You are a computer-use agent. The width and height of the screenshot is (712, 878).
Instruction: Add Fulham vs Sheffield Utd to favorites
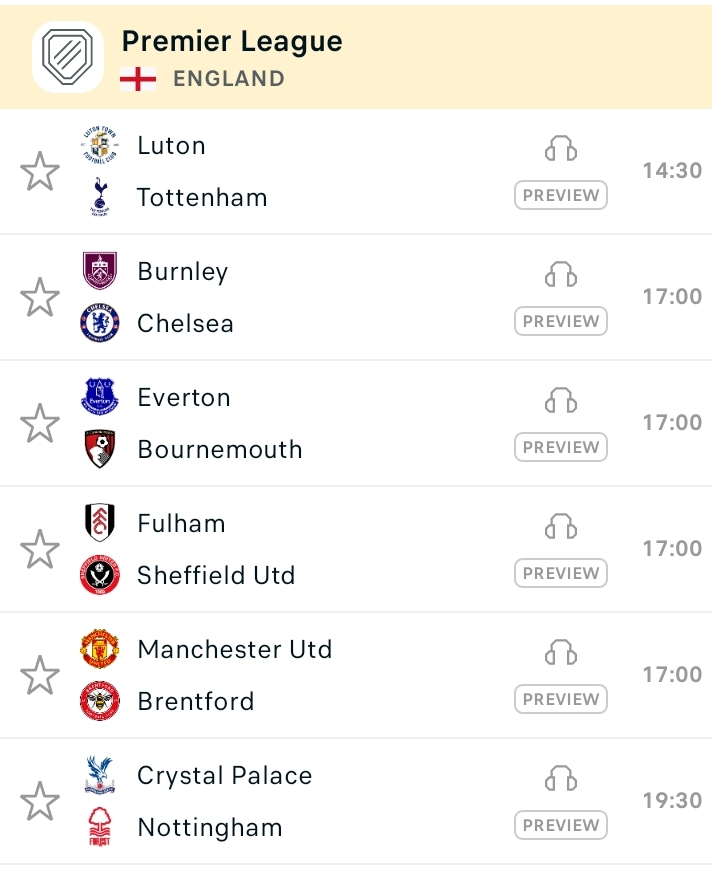[40, 549]
